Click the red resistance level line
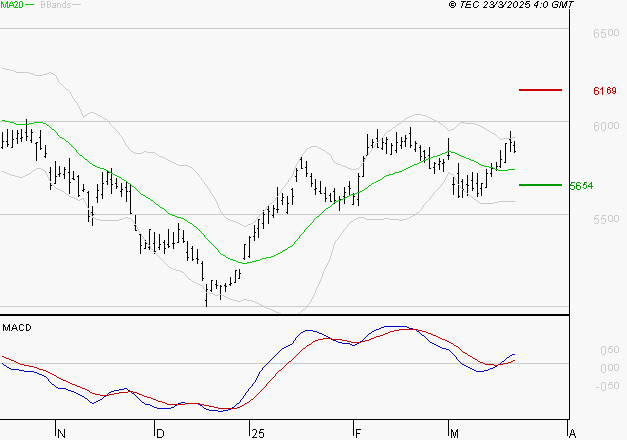The width and height of the screenshot is (627, 440). point(540,90)
